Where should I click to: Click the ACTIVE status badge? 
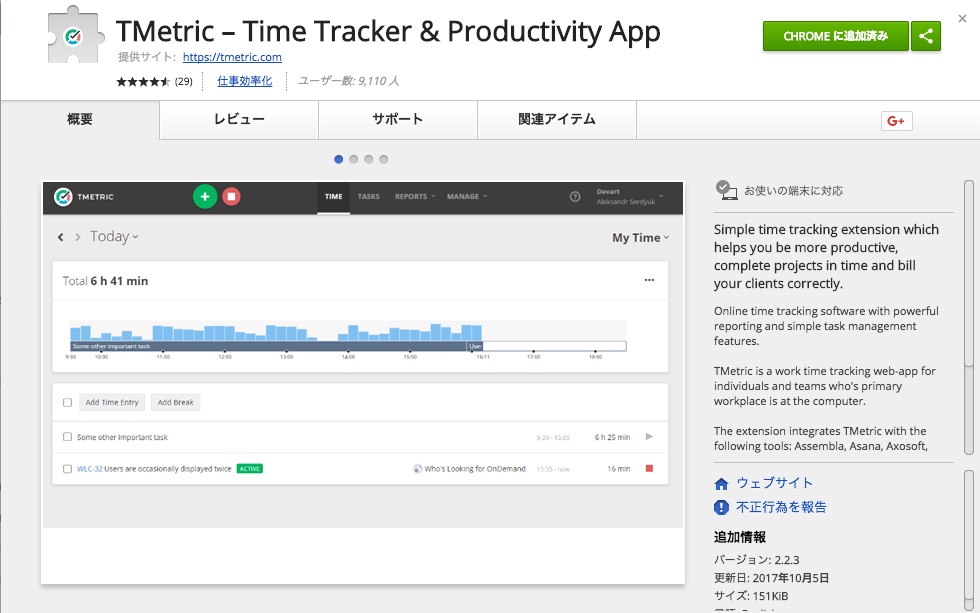point(249,469)
